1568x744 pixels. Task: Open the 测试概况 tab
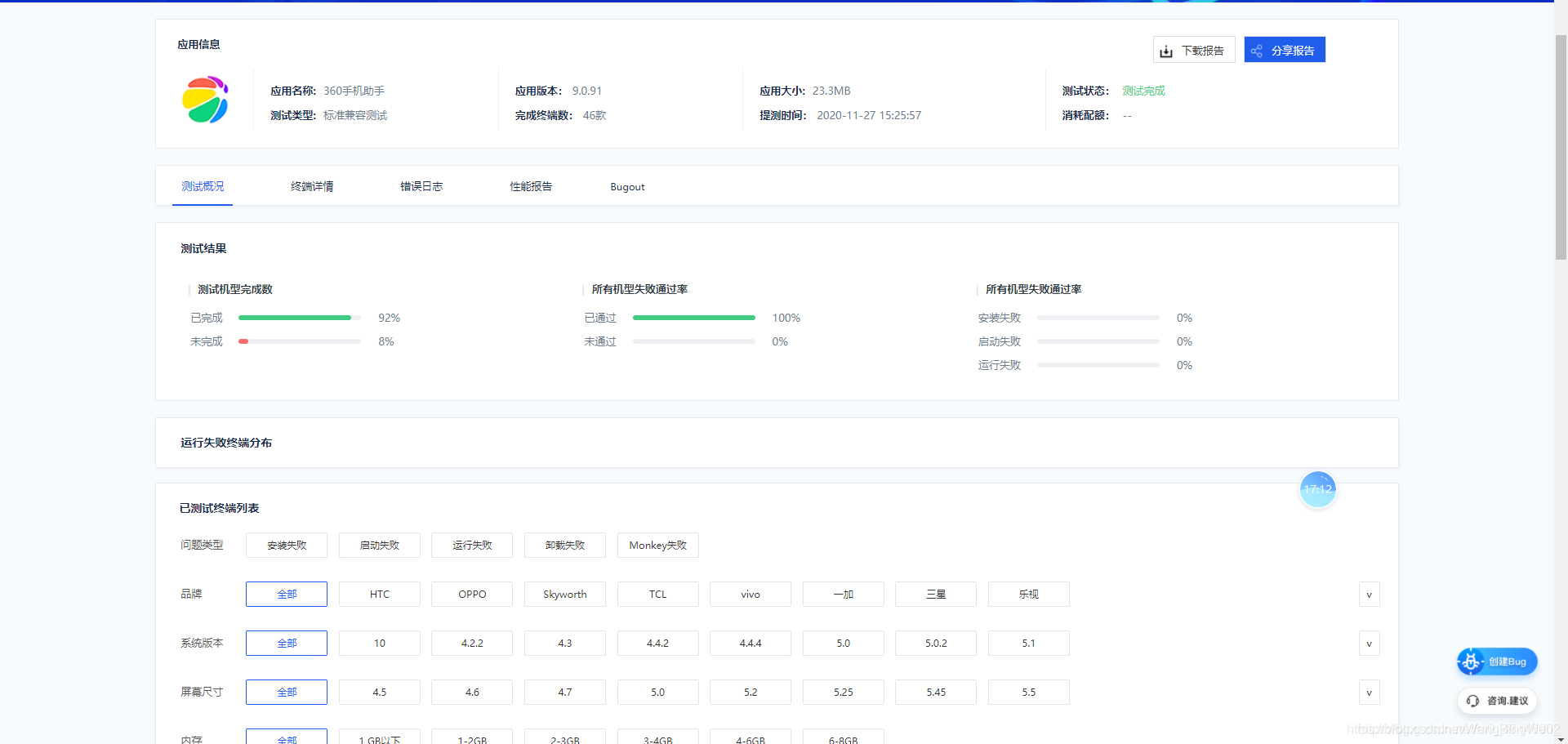(203, 186)
